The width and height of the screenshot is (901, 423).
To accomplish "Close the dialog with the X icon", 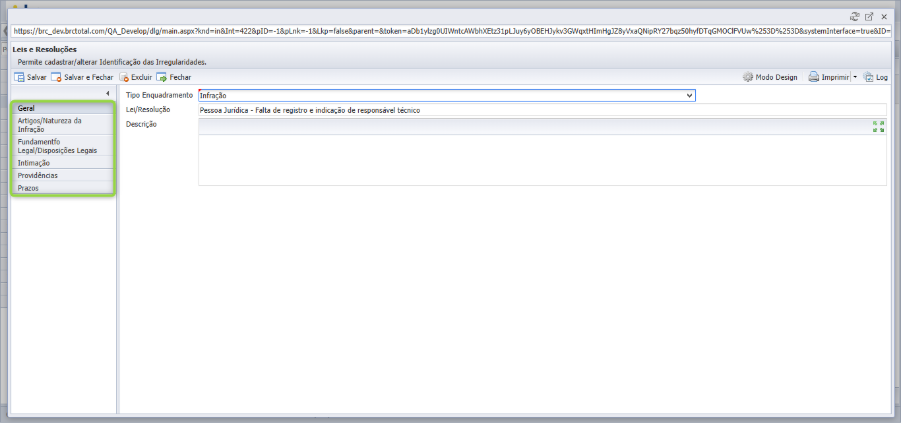I will pyautogui.click(x=884, y=17).
